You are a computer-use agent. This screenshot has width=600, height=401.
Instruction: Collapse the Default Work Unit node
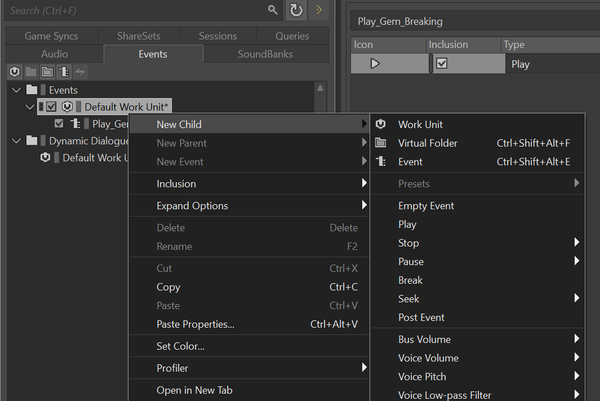coord(29,106)
